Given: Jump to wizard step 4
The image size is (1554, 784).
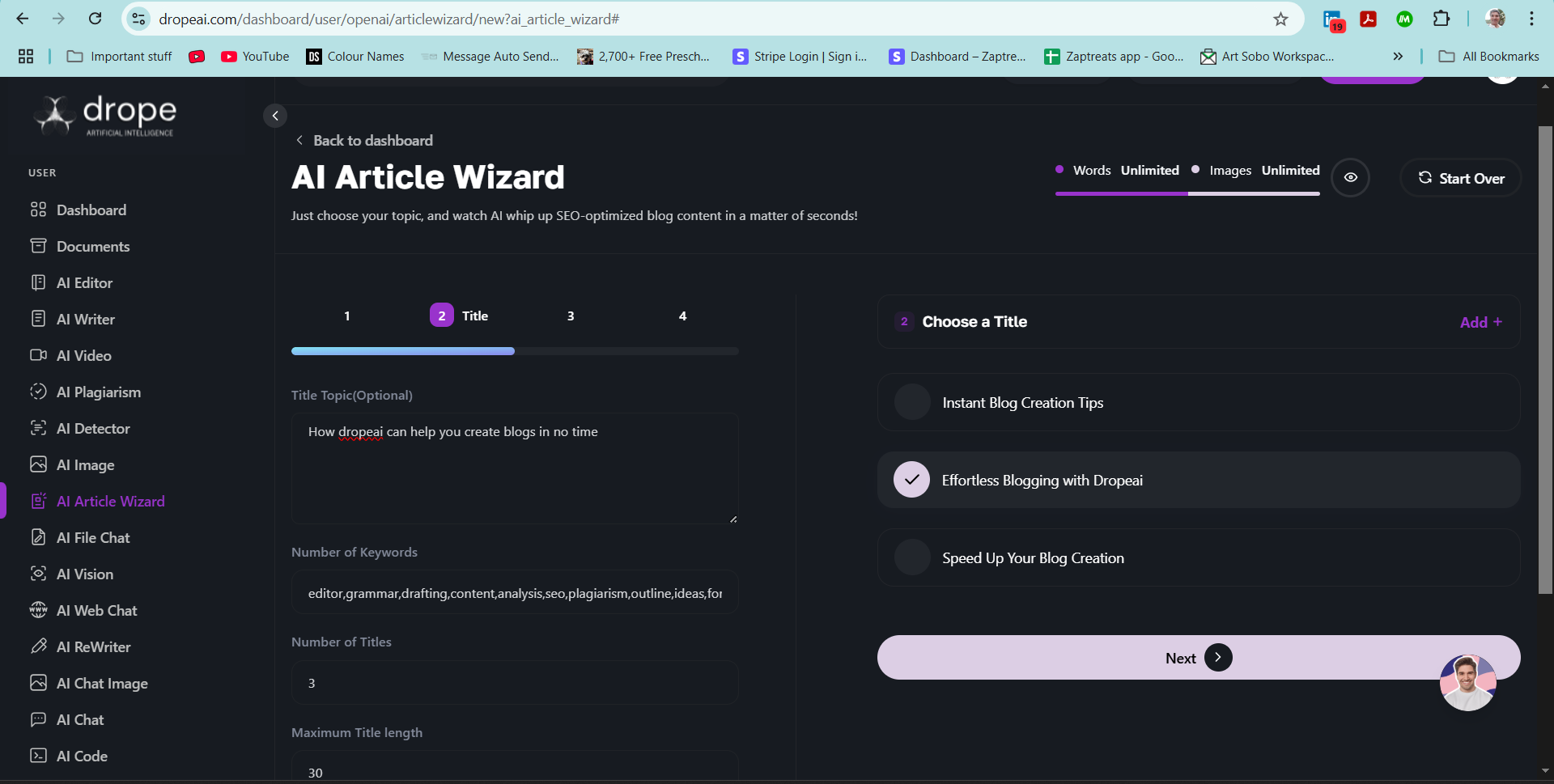Looking at the screenshot, I should [683, 316].
